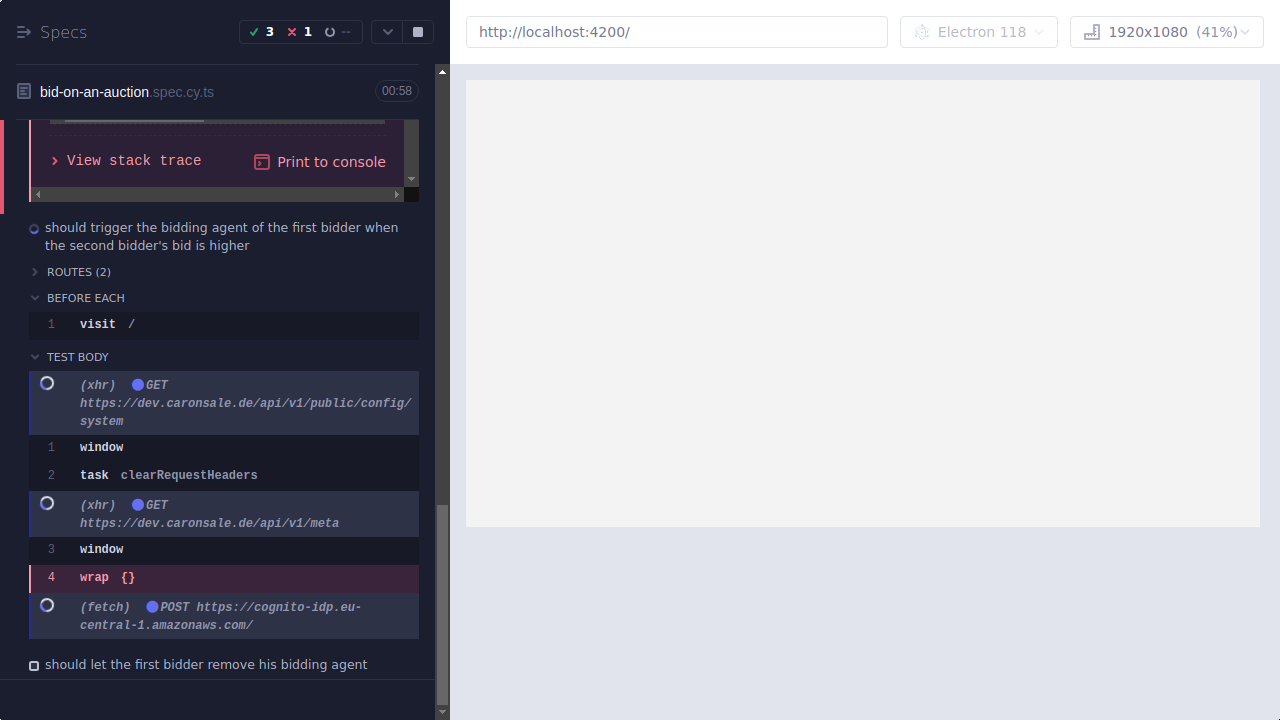Collapse the test list with the chevron button
This screenshot has width=1280, height=720.
click(387, 31)
